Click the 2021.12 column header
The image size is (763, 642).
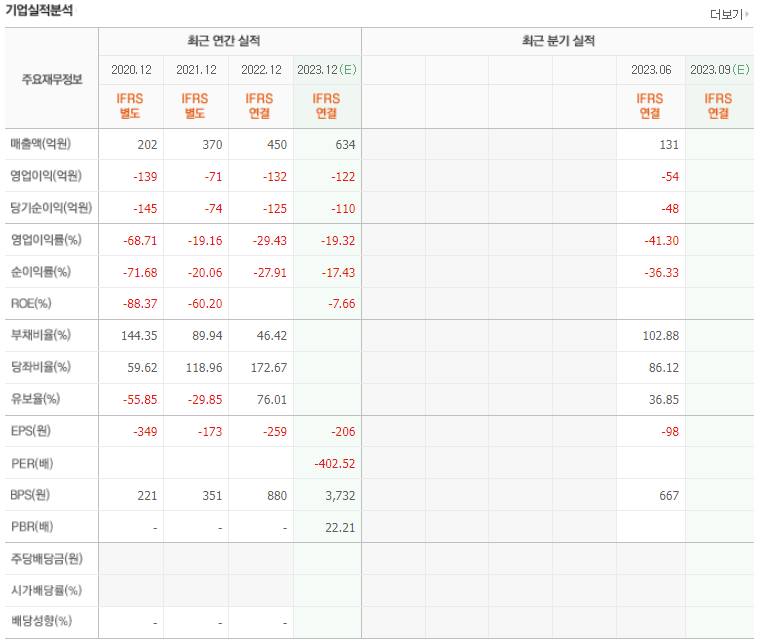196,70
